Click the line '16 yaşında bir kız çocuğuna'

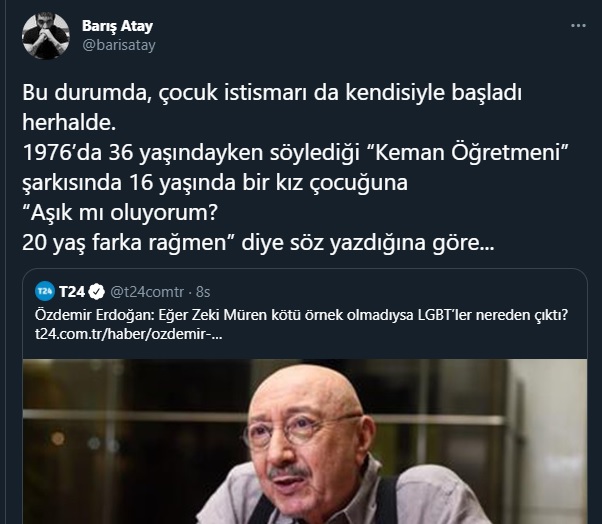(215, 183)
